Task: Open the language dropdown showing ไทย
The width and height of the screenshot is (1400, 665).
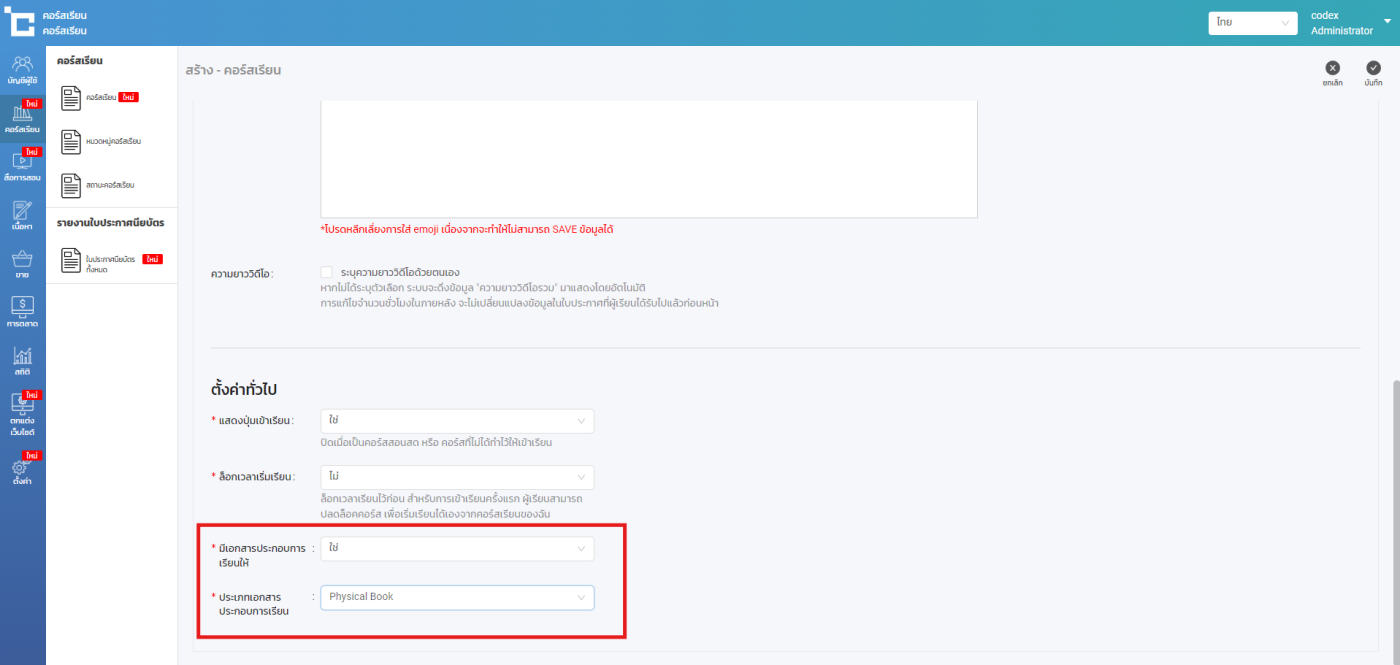Action: coord(1251,23)
